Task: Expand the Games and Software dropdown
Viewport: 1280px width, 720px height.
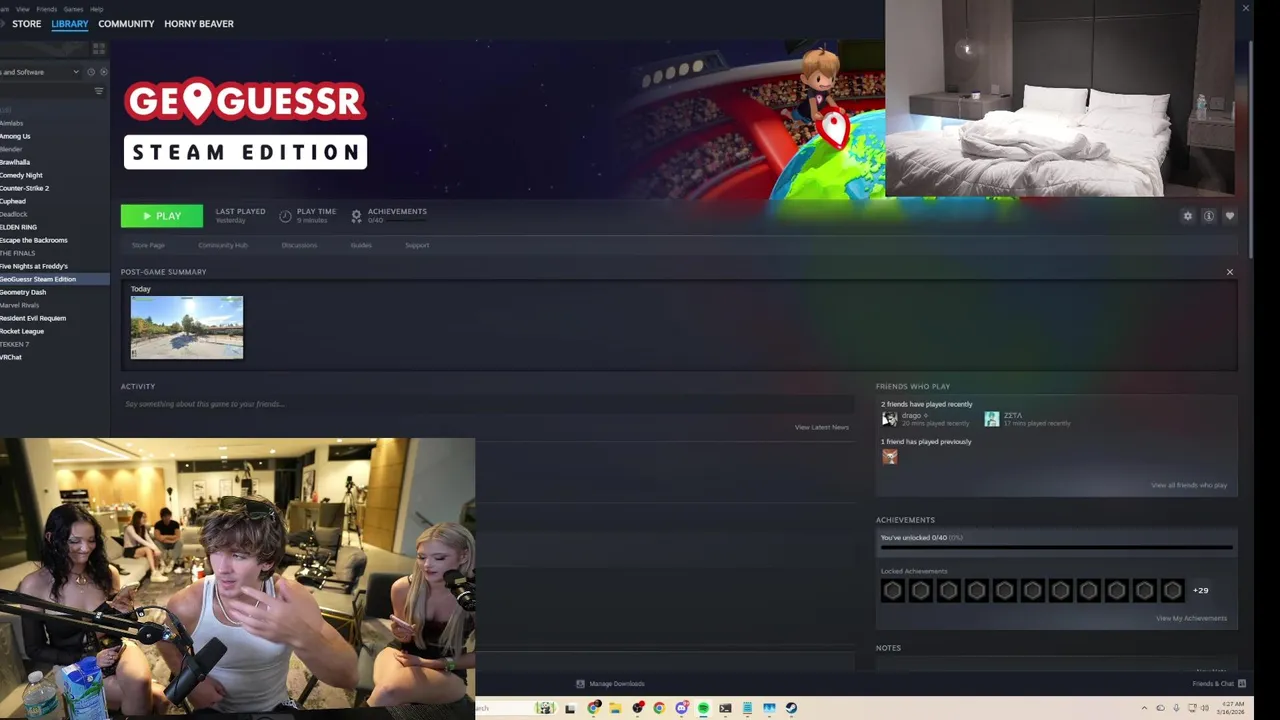Action: click(41, 72)
